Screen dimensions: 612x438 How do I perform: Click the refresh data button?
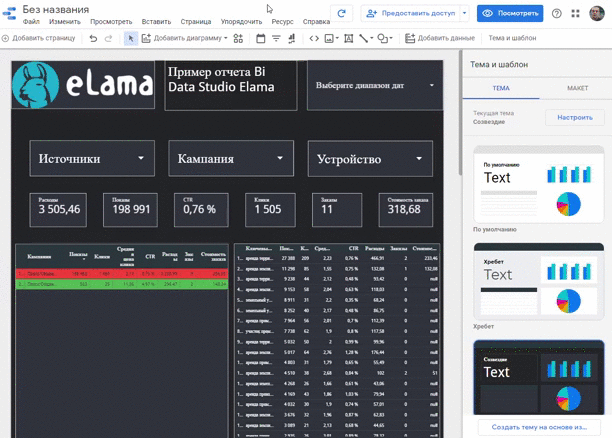pyautogui.click(x=342, y=13)
